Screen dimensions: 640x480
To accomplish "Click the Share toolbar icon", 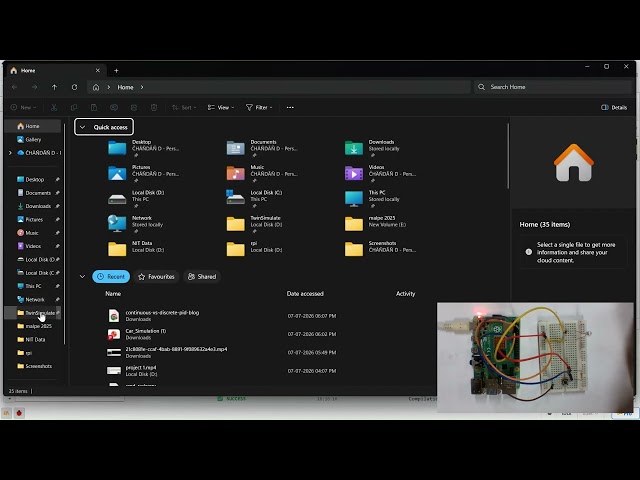I will (134, 107).
